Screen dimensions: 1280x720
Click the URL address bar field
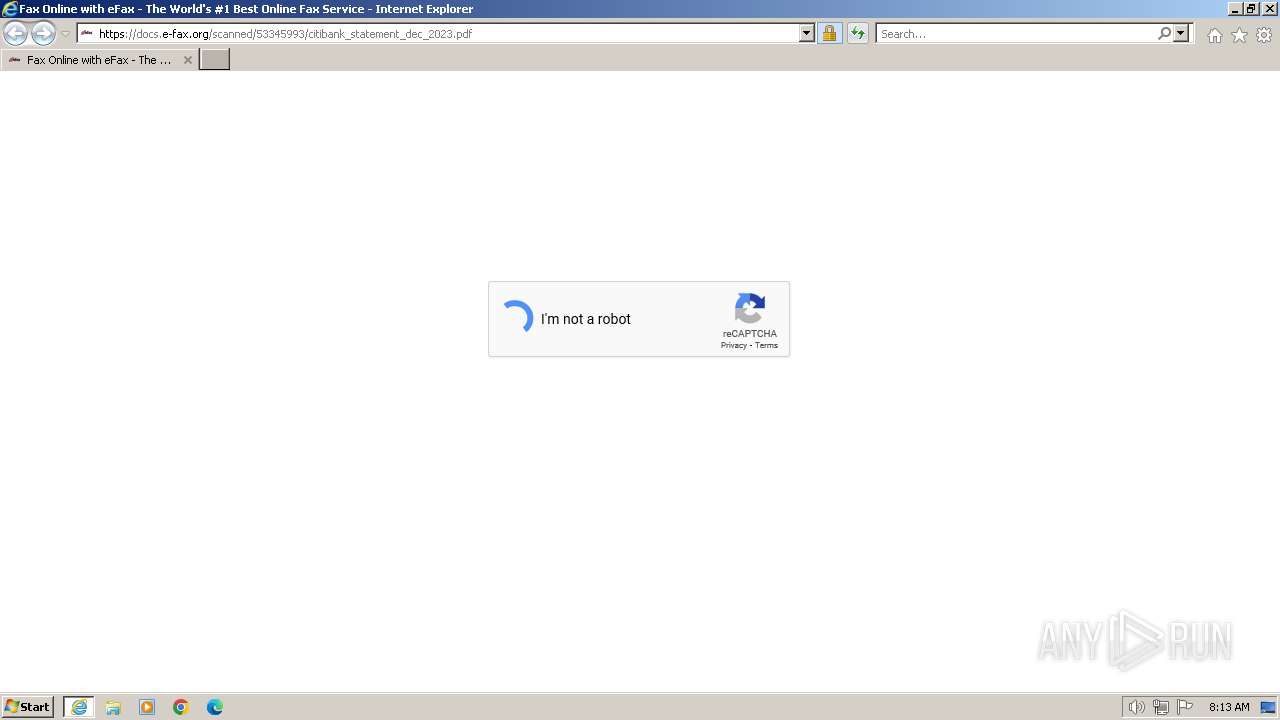[446, 33]
